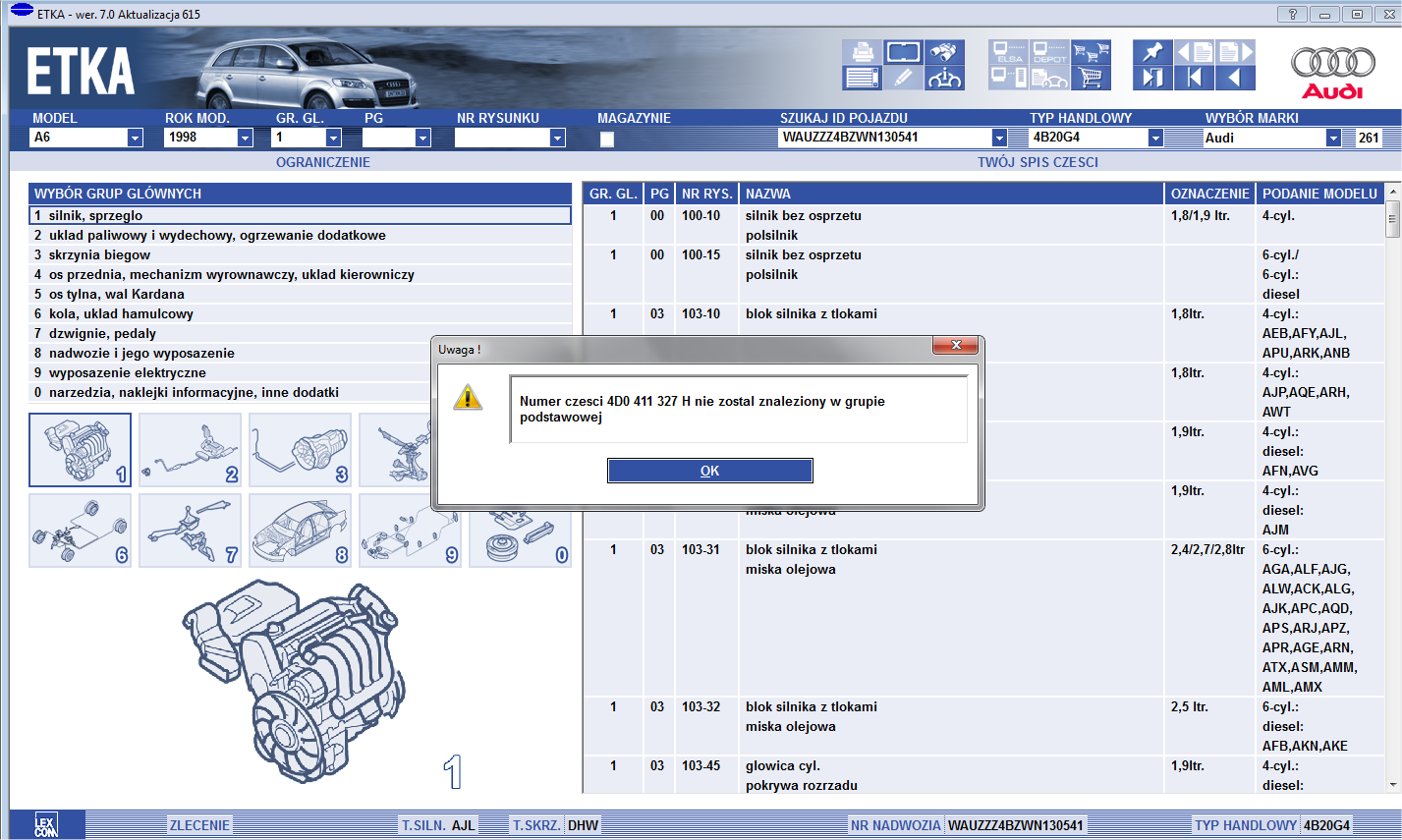Viewport: 1402px width, 840px height.
Task: Click the 261 field beside Audi
Action: click(x=1369, y=138)
